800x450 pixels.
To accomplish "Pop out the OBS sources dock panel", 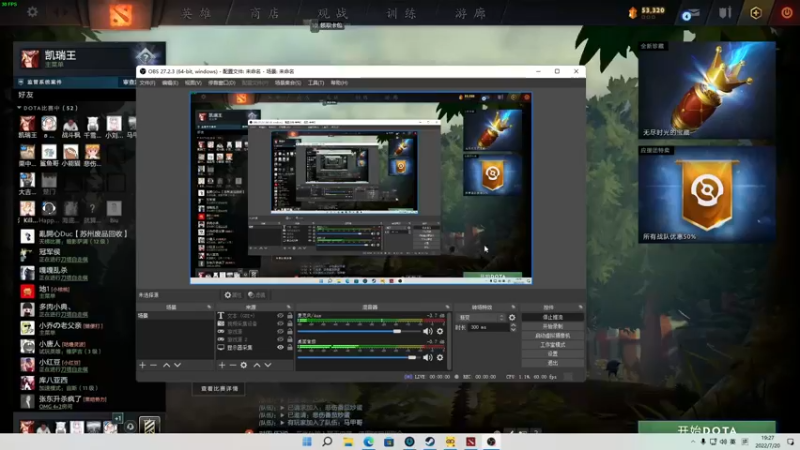I will tap(289, 307).
